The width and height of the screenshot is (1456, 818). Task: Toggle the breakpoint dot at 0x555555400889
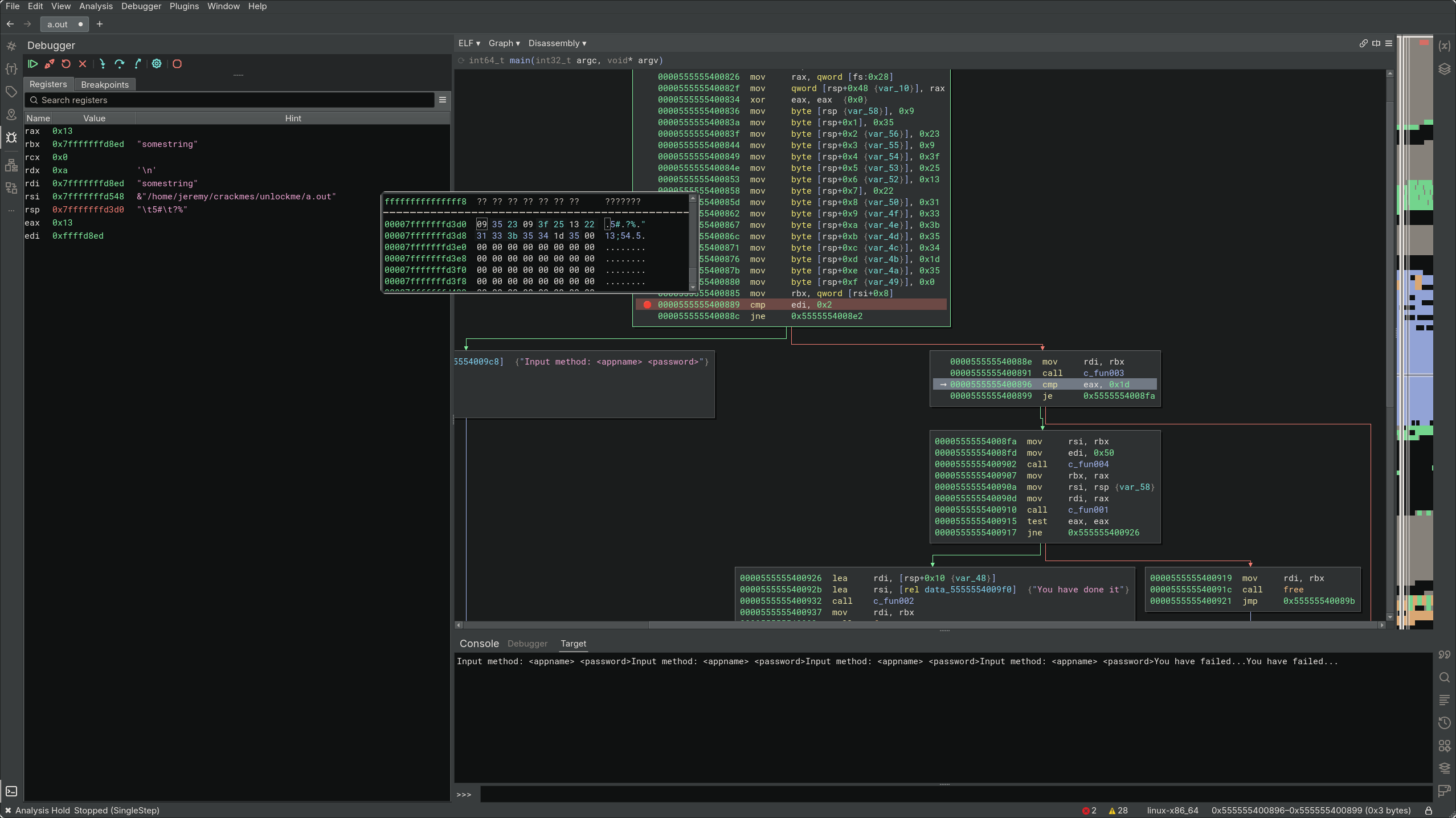(x=647, y=305)
